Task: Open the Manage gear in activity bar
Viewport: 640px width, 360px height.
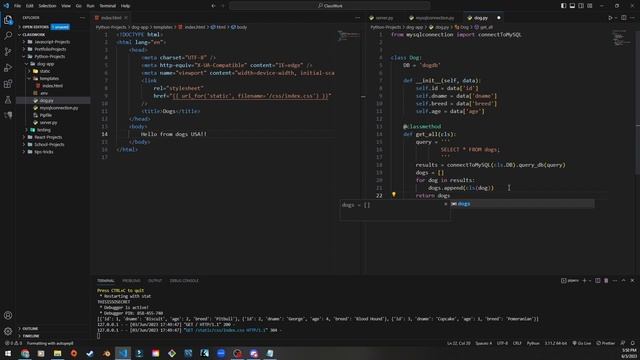Action: point(8,331)
